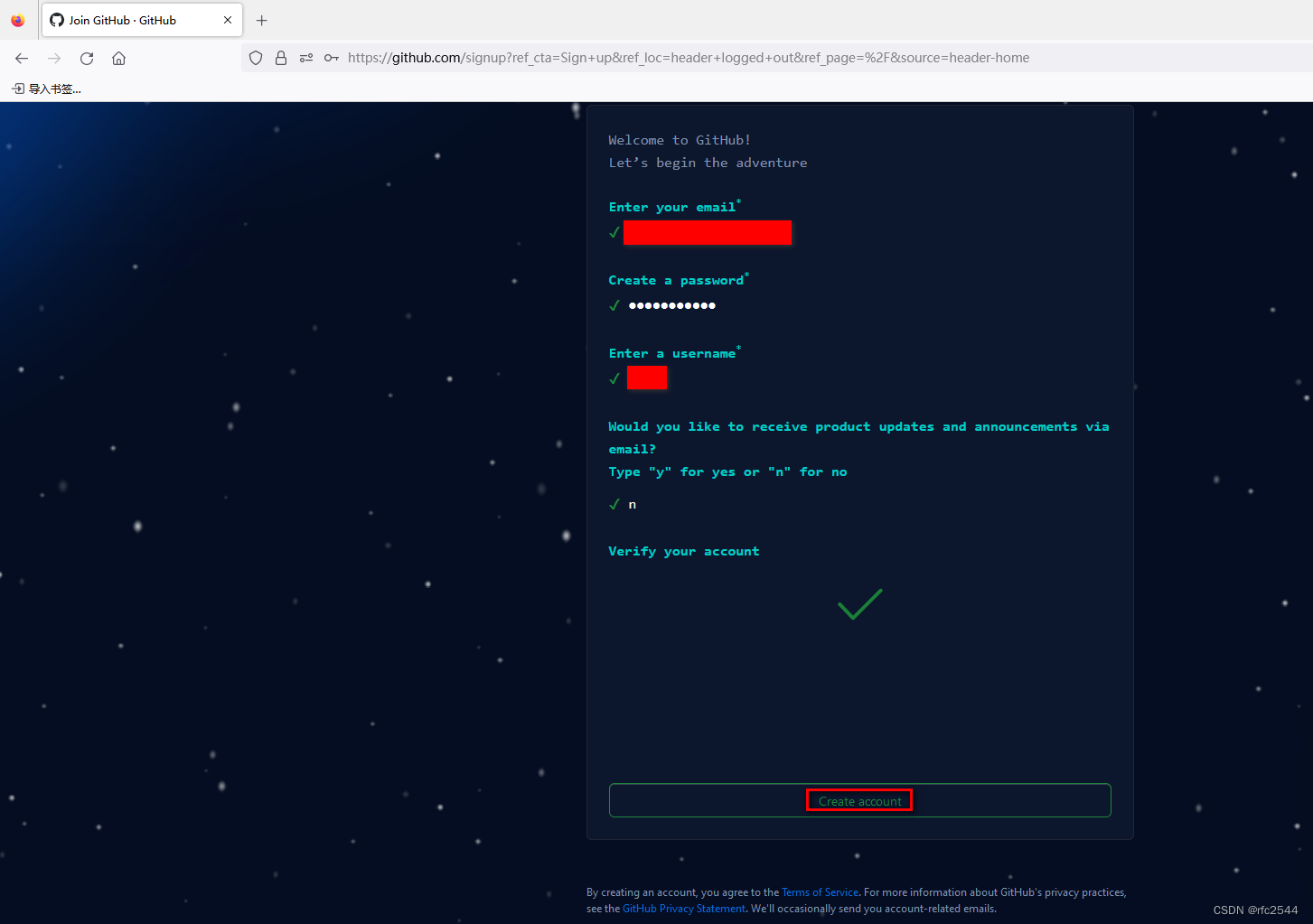Viewport: 1313px width, 924px height.
Task: Open the Terms of Service link
Action: click(x=821, y=892)
